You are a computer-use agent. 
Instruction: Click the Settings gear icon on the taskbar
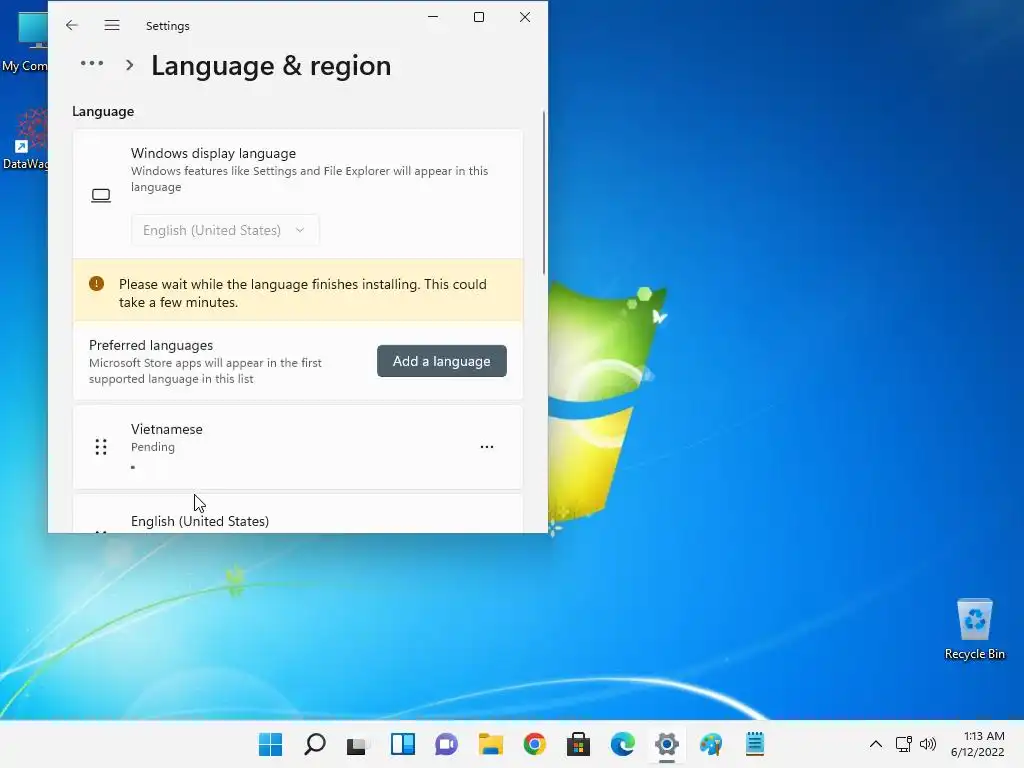(x=667, y=744)
